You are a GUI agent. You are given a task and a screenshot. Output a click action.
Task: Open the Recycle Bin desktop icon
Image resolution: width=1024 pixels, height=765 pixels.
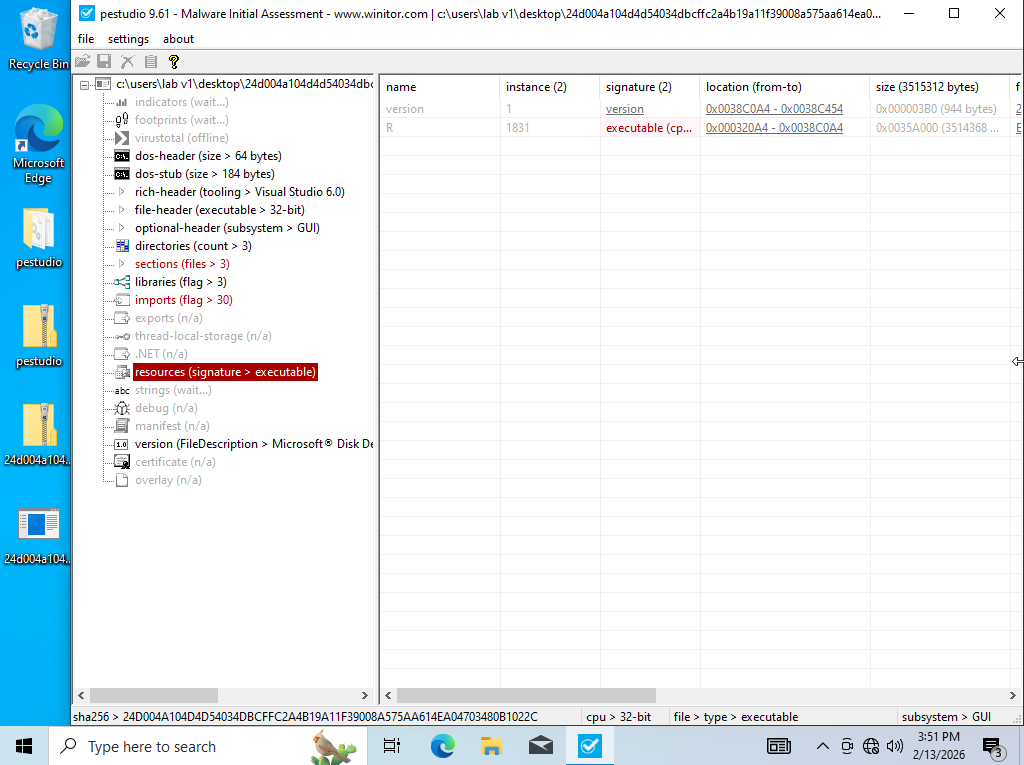[x=38, y=38]
